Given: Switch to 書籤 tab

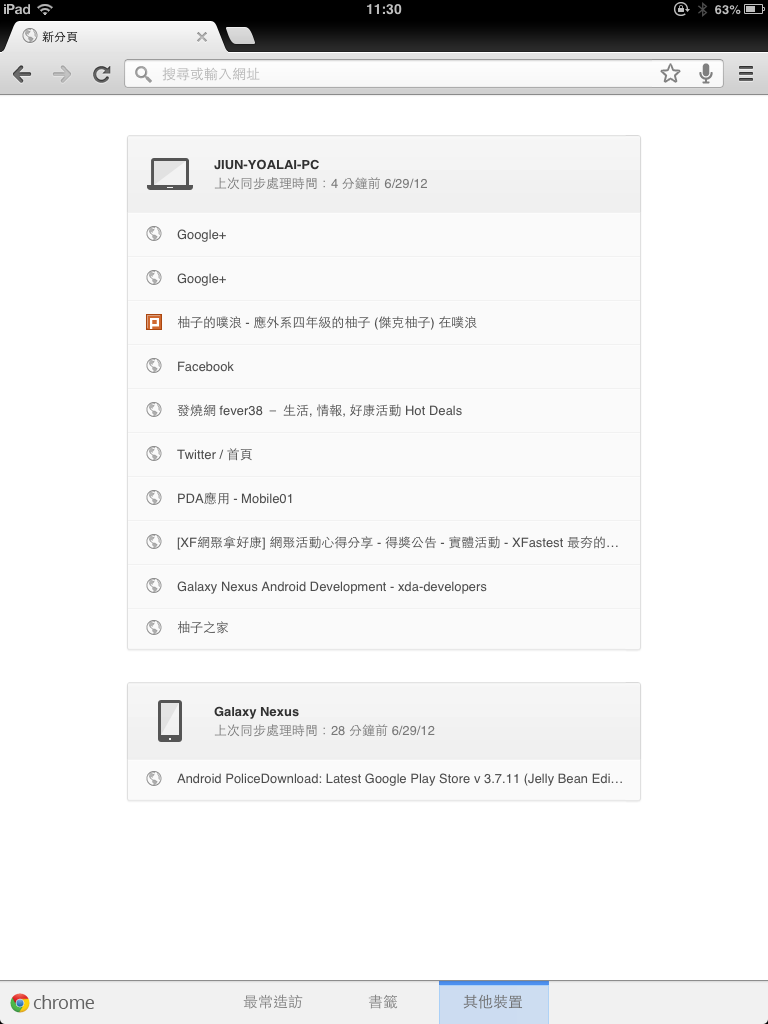Looking at the screenshot, I should click(x=383, y=1002).
